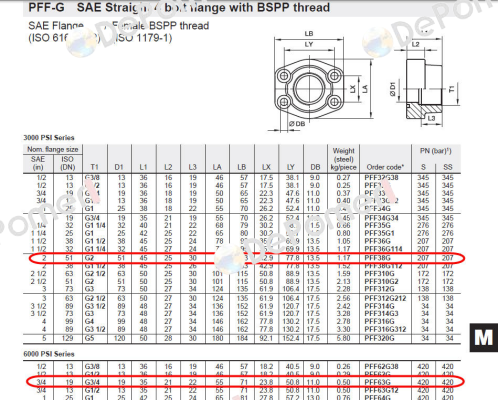This screenshot has width=498, height=400.
Task: Click the Weight (steel) kg/piece header
Action: (x=344, y=159)
